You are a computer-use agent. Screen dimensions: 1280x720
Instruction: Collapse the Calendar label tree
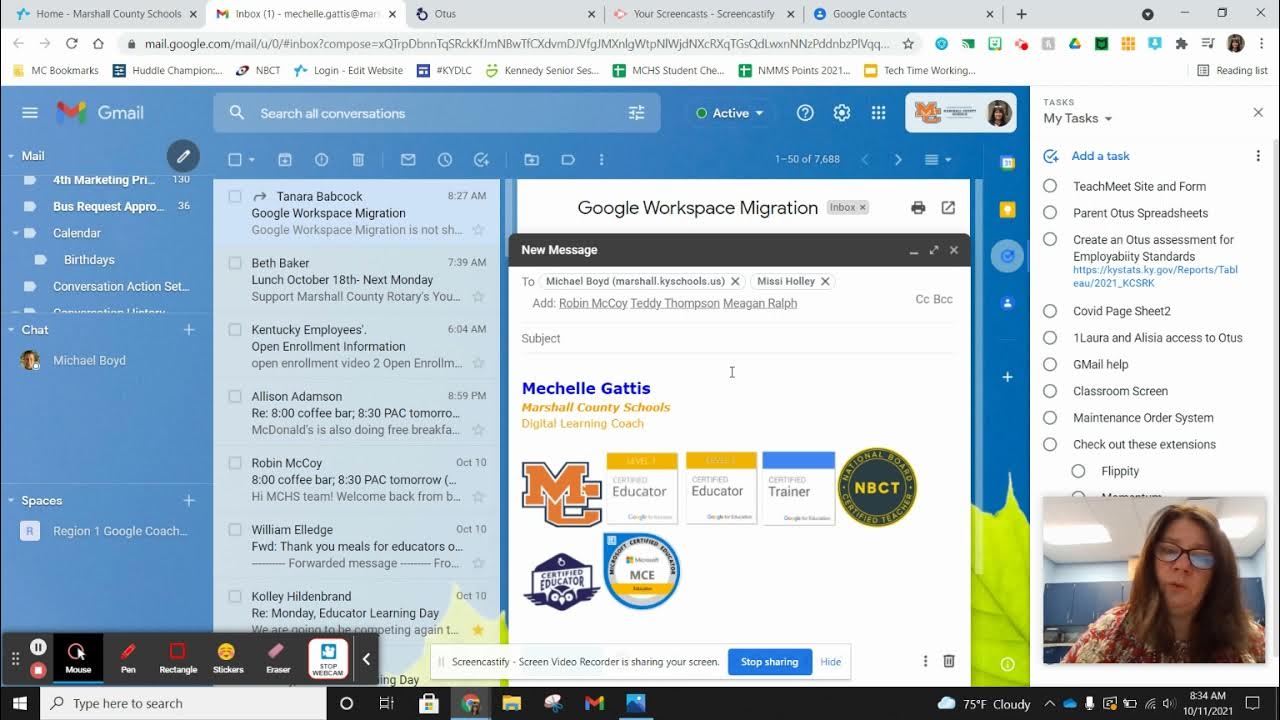pos(16,233)
